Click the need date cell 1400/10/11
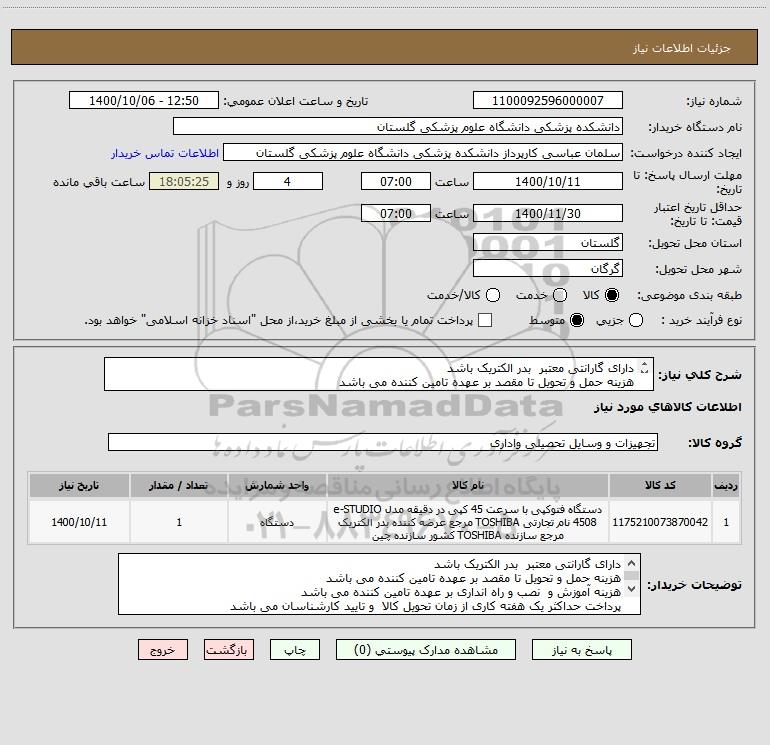770x745 pixels. pyautogui.click(x=79, y=522)
